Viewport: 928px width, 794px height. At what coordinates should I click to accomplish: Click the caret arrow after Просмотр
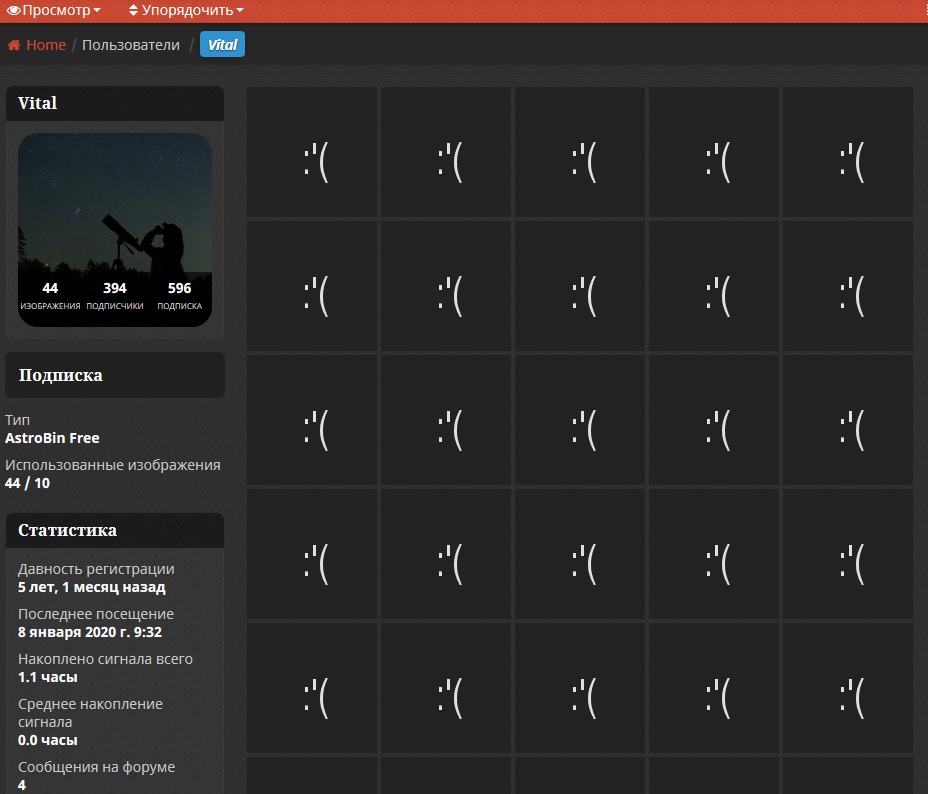click(97, 12)
